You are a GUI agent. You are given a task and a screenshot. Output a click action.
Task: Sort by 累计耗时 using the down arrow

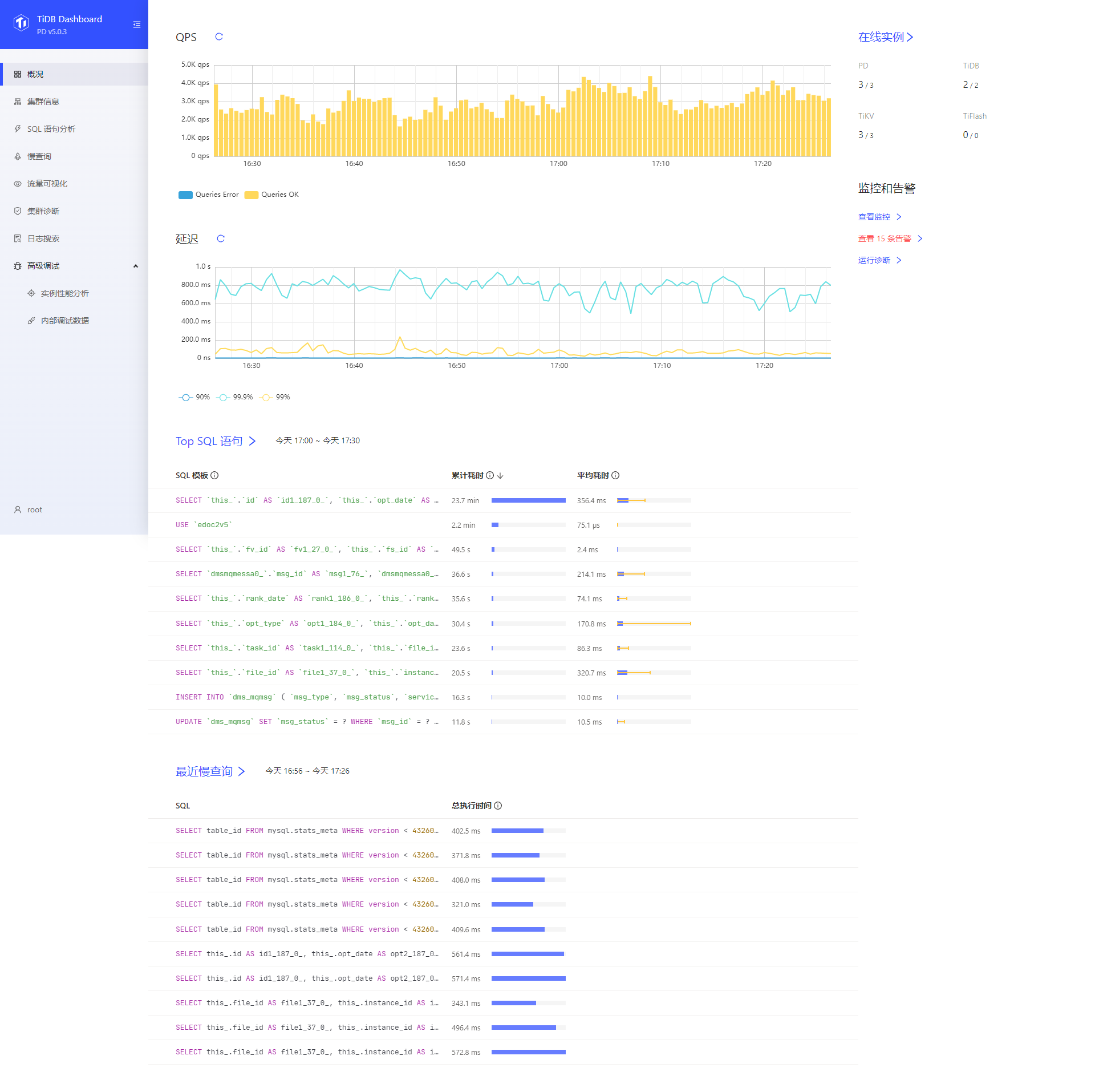tap(500, 476)
